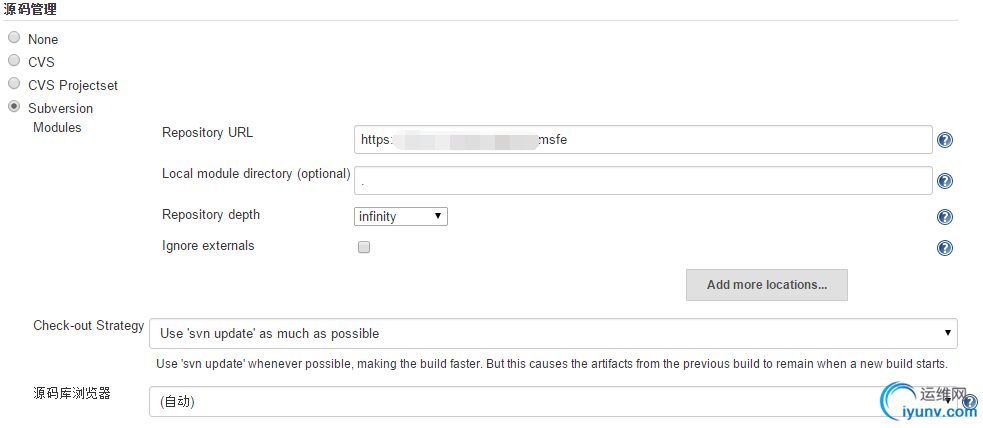Screen dimensions: 983x428
Task: Click into the Repository URL field
Action: coord(643,140)
